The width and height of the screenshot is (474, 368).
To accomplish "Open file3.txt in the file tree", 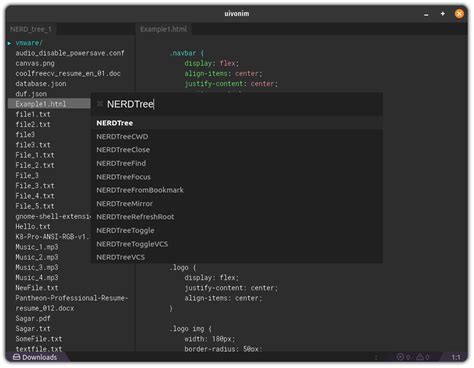I will click(x=33, y=145).
